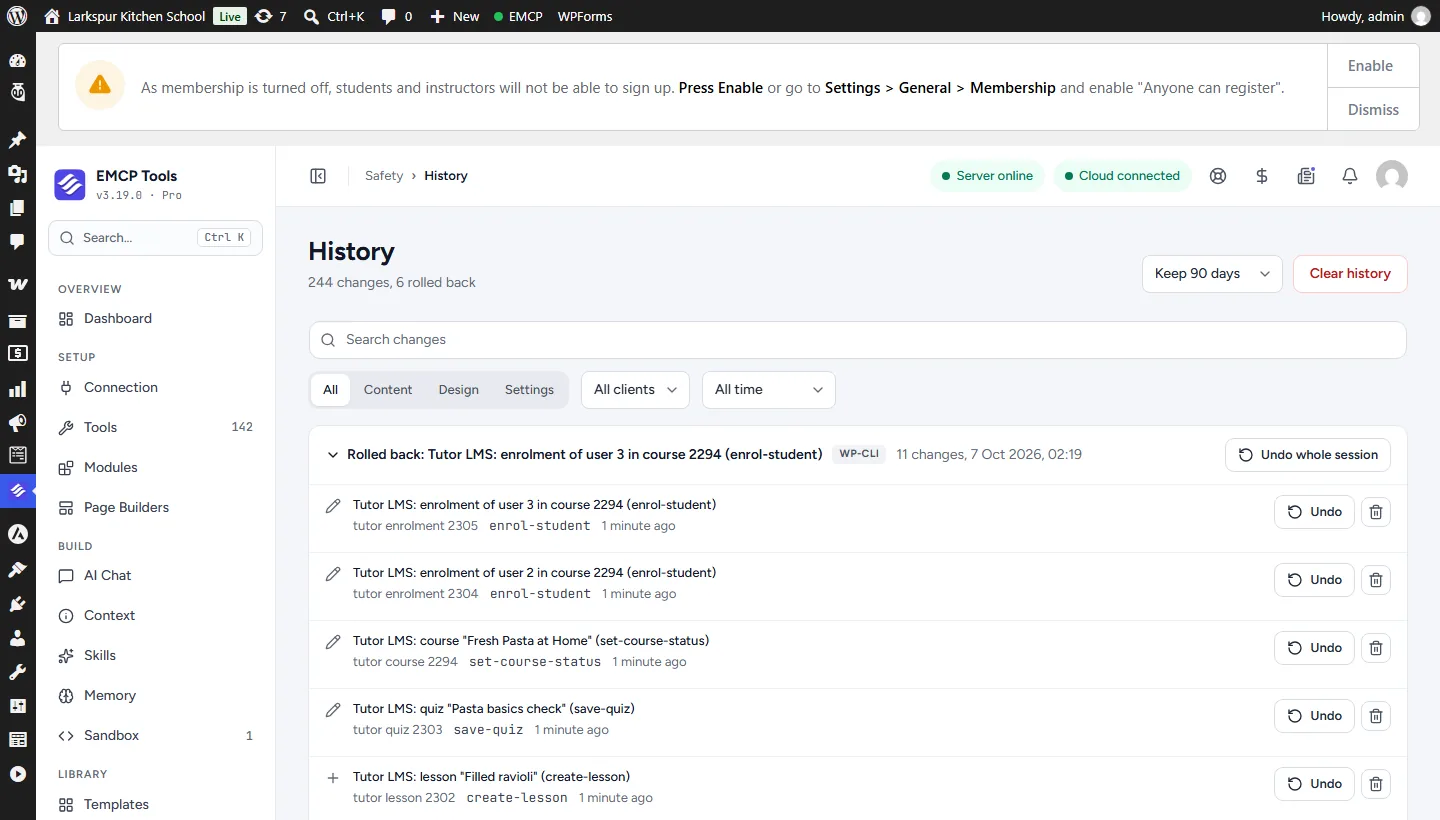
Task: Click the sidebar Search box
Action: 155,238
